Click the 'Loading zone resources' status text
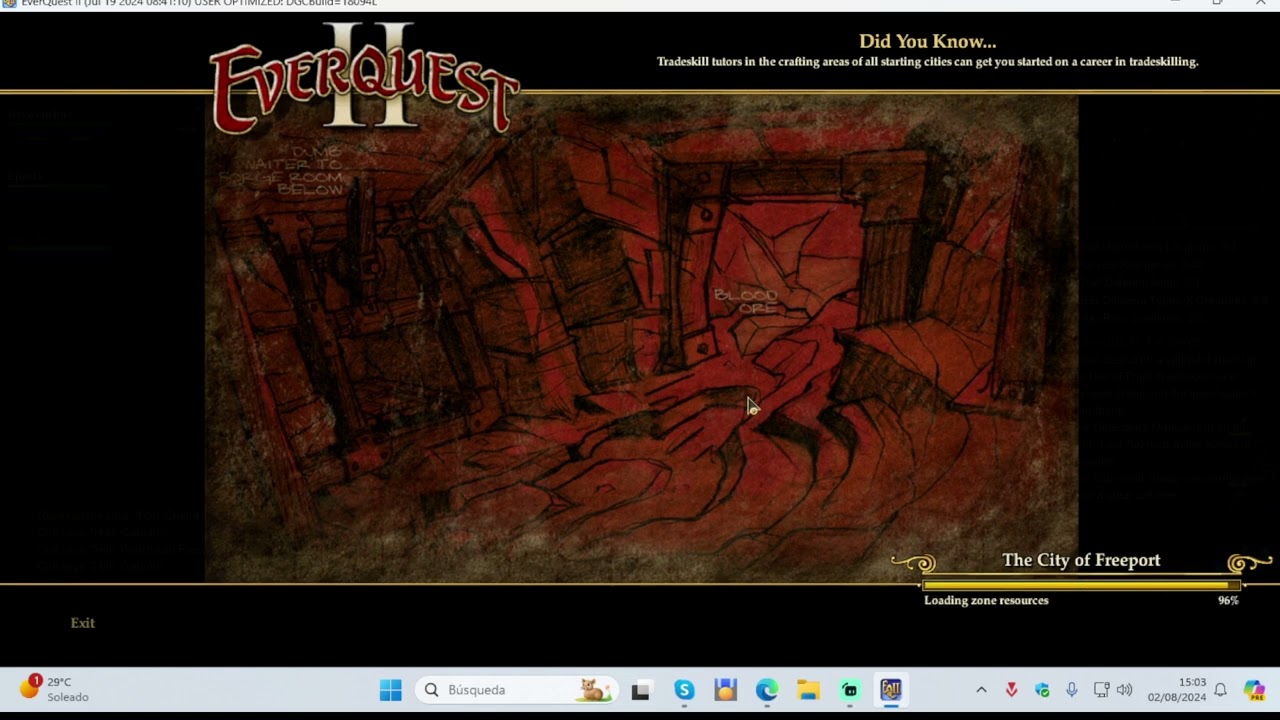 click(x=986, y=600)
